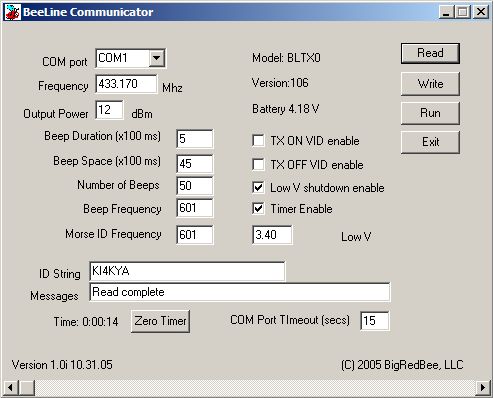Click the horizontal scrollbar right arrow
The width and height of the screenshot is (493, 398).
483,387
